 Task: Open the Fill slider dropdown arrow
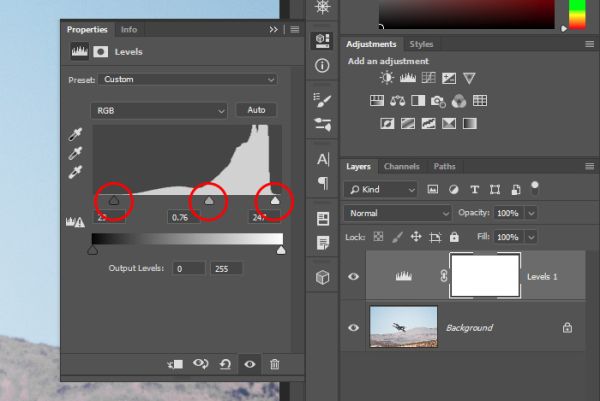point(532,237)
